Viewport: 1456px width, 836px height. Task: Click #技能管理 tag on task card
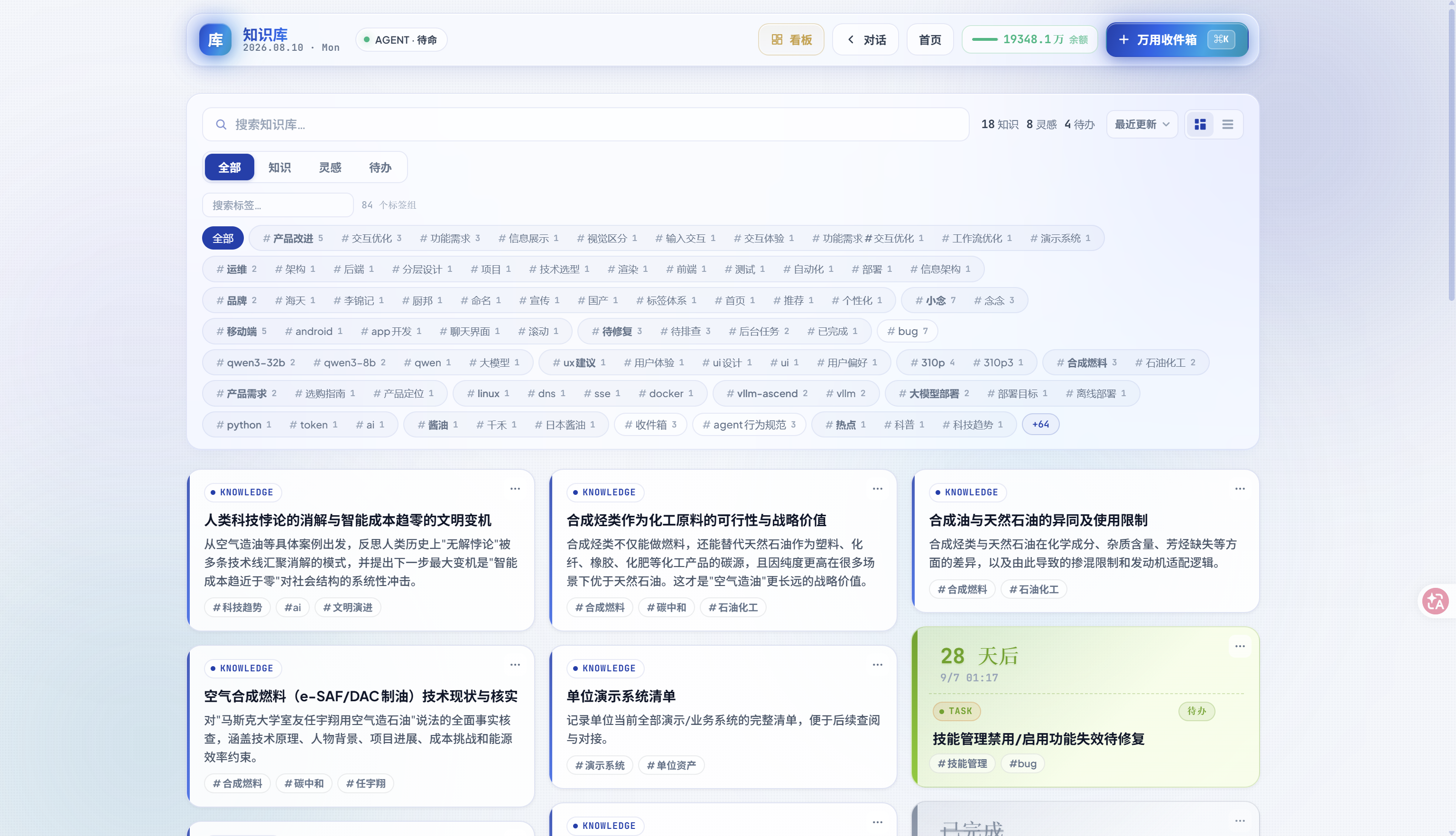tap(962, 764)
